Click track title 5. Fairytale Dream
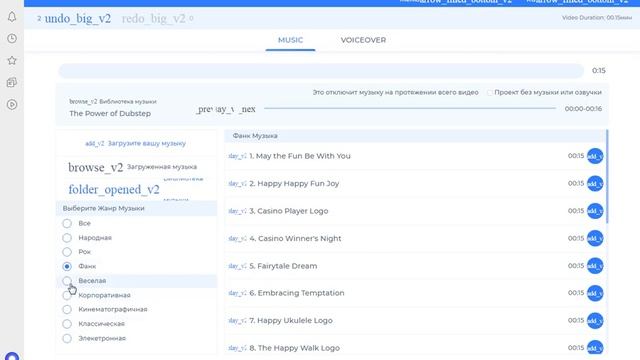This screenshot has width=640, height=360. [x=283, y=266]
